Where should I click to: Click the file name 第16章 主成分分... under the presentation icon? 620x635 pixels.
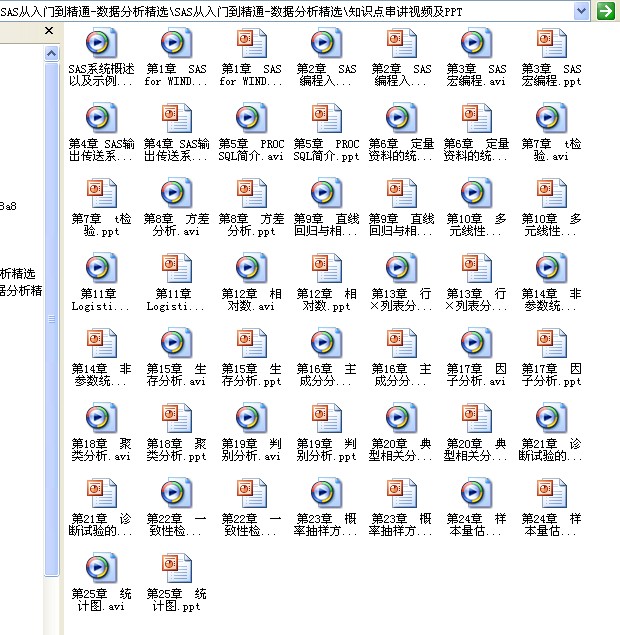click(x=401, y=375)
